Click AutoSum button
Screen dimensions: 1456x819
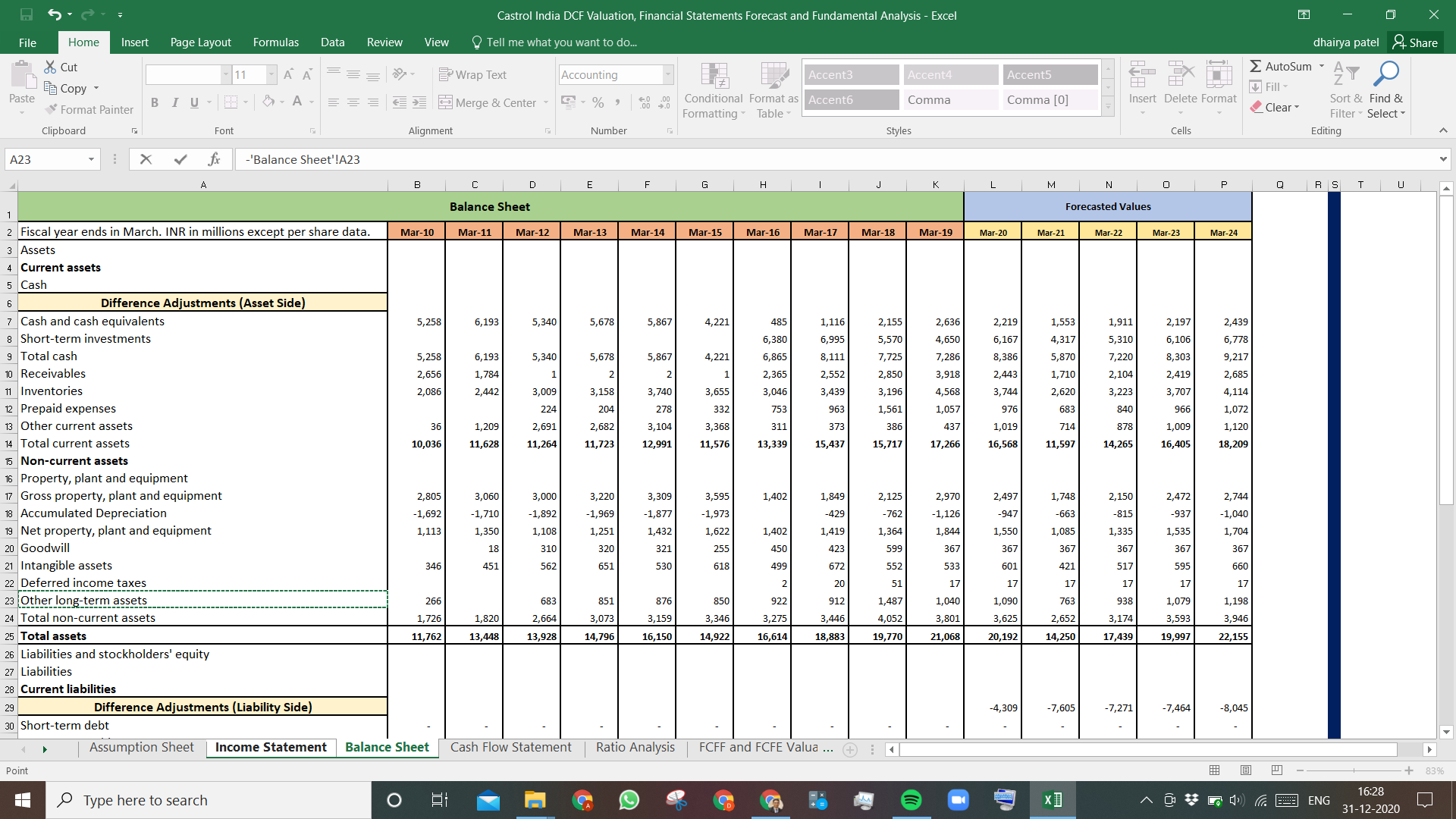[1281, 66]
